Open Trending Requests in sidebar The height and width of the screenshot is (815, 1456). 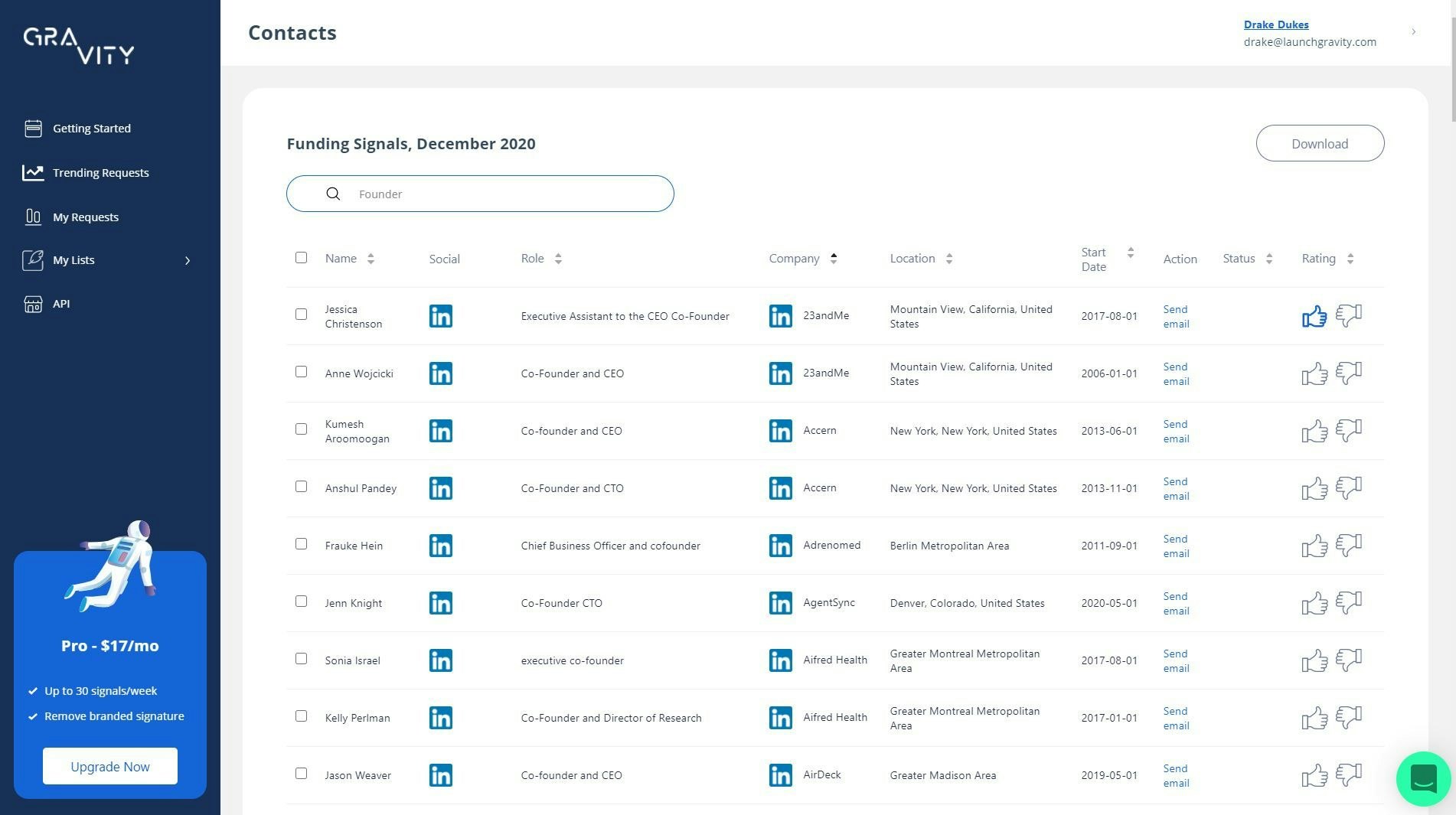(x=101, y=173)
